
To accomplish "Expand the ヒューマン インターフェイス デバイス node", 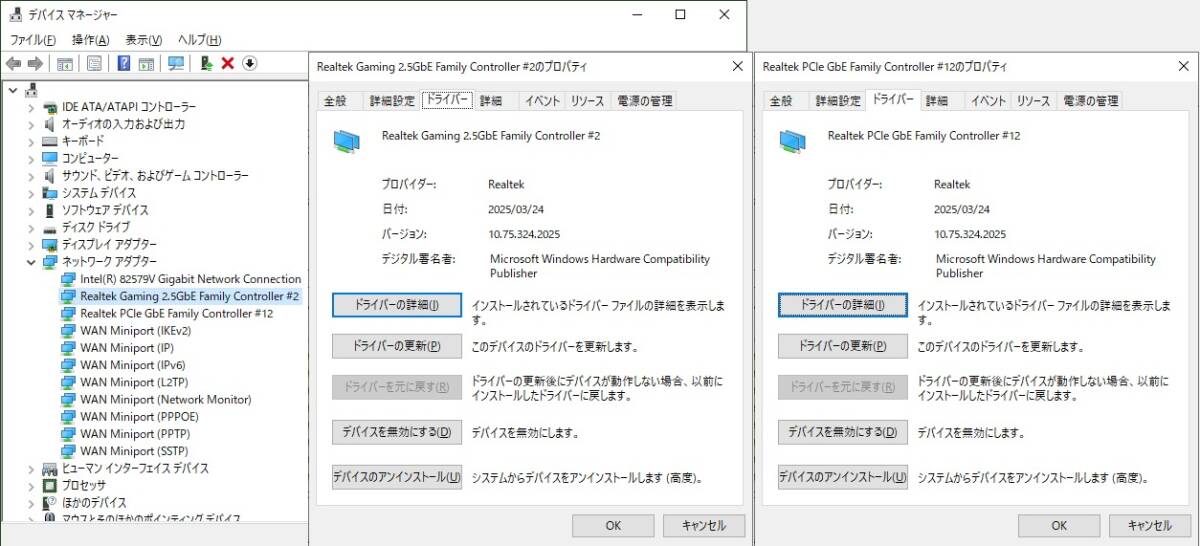I will coord(31,468).
